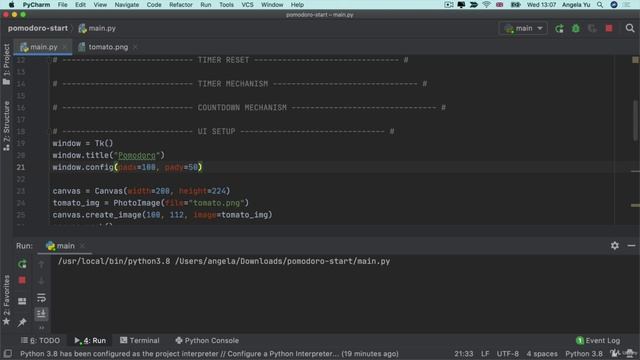Open the main run configuration dropdown
Screen dimensions: 640x360
click(523, 28)
